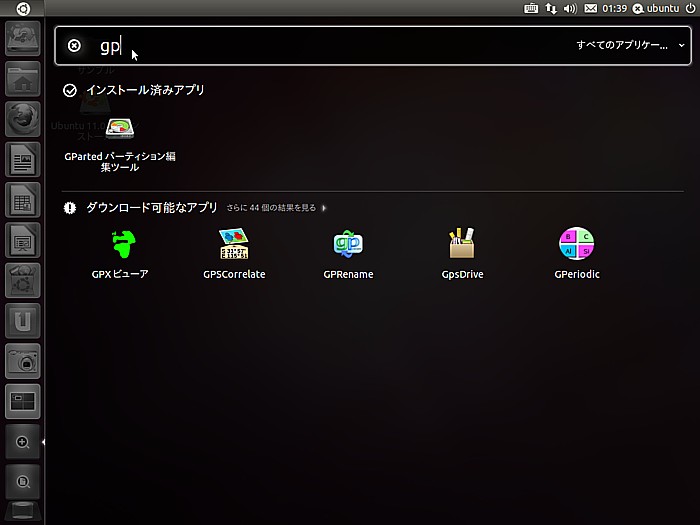Focus the Dash search field containing gp
The height and width of the screenshot is (525, 700).
pos(373,46)
